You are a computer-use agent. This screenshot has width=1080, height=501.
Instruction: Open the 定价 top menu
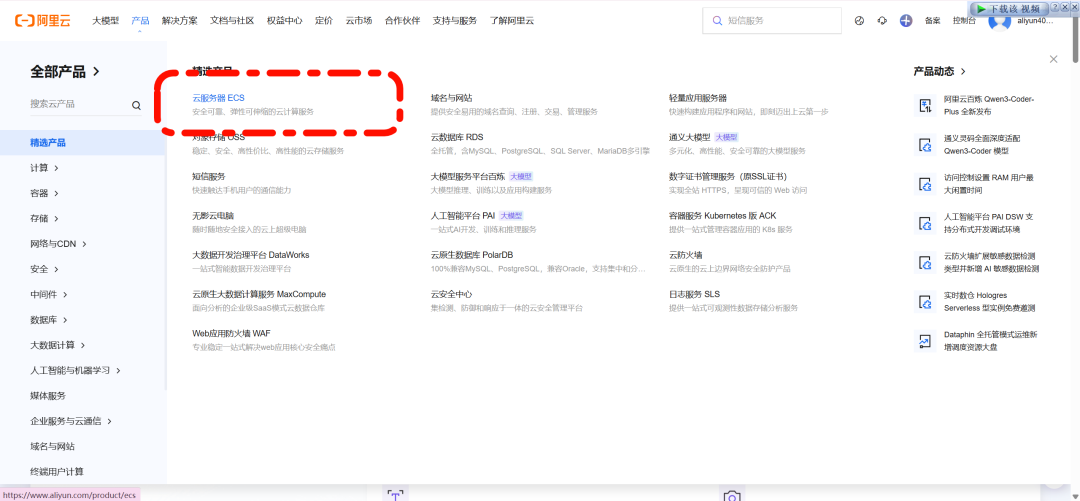(324, 21)
